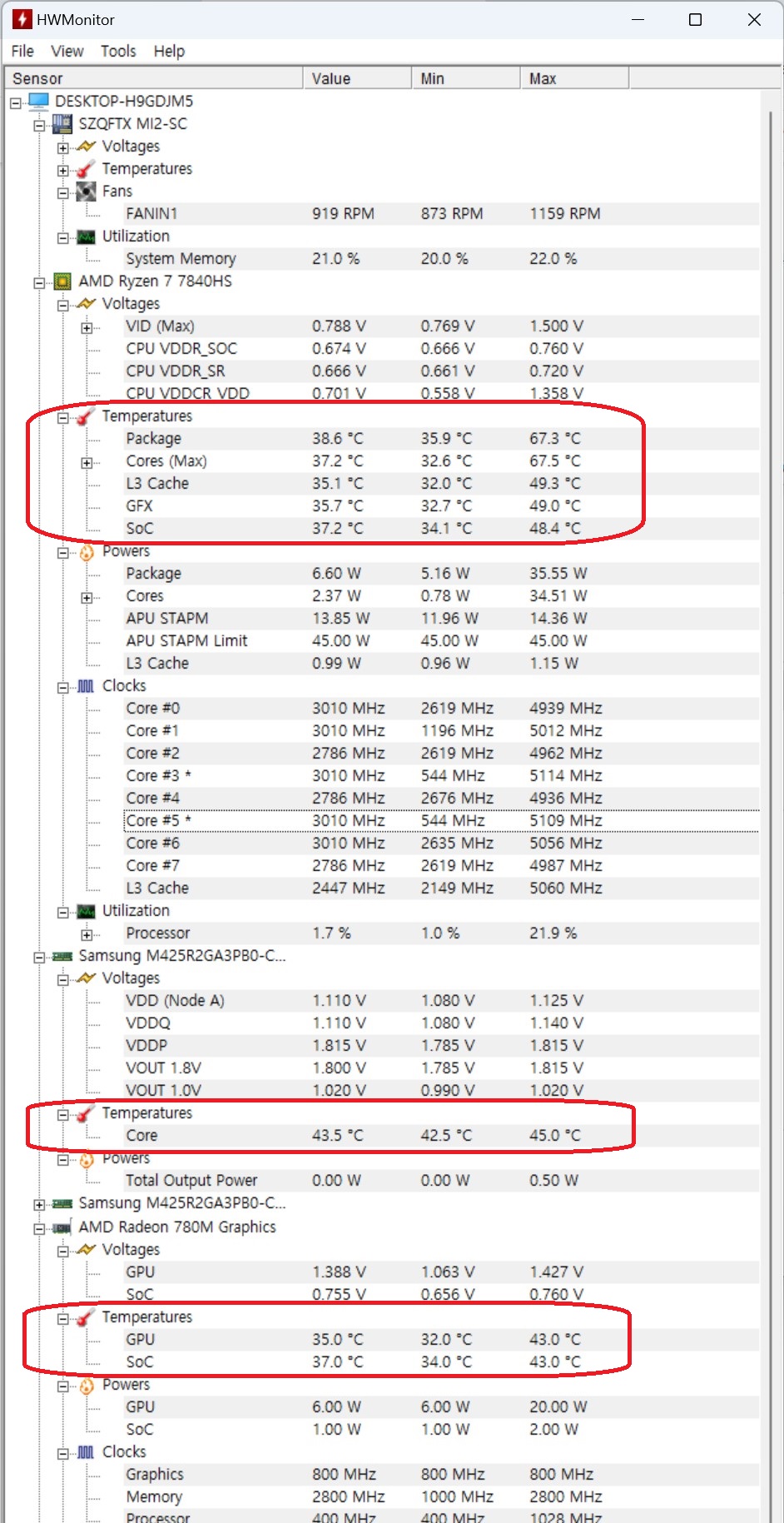Open the View menu
The width and height of the screenshot is (784, 1523).
[67, 52]
